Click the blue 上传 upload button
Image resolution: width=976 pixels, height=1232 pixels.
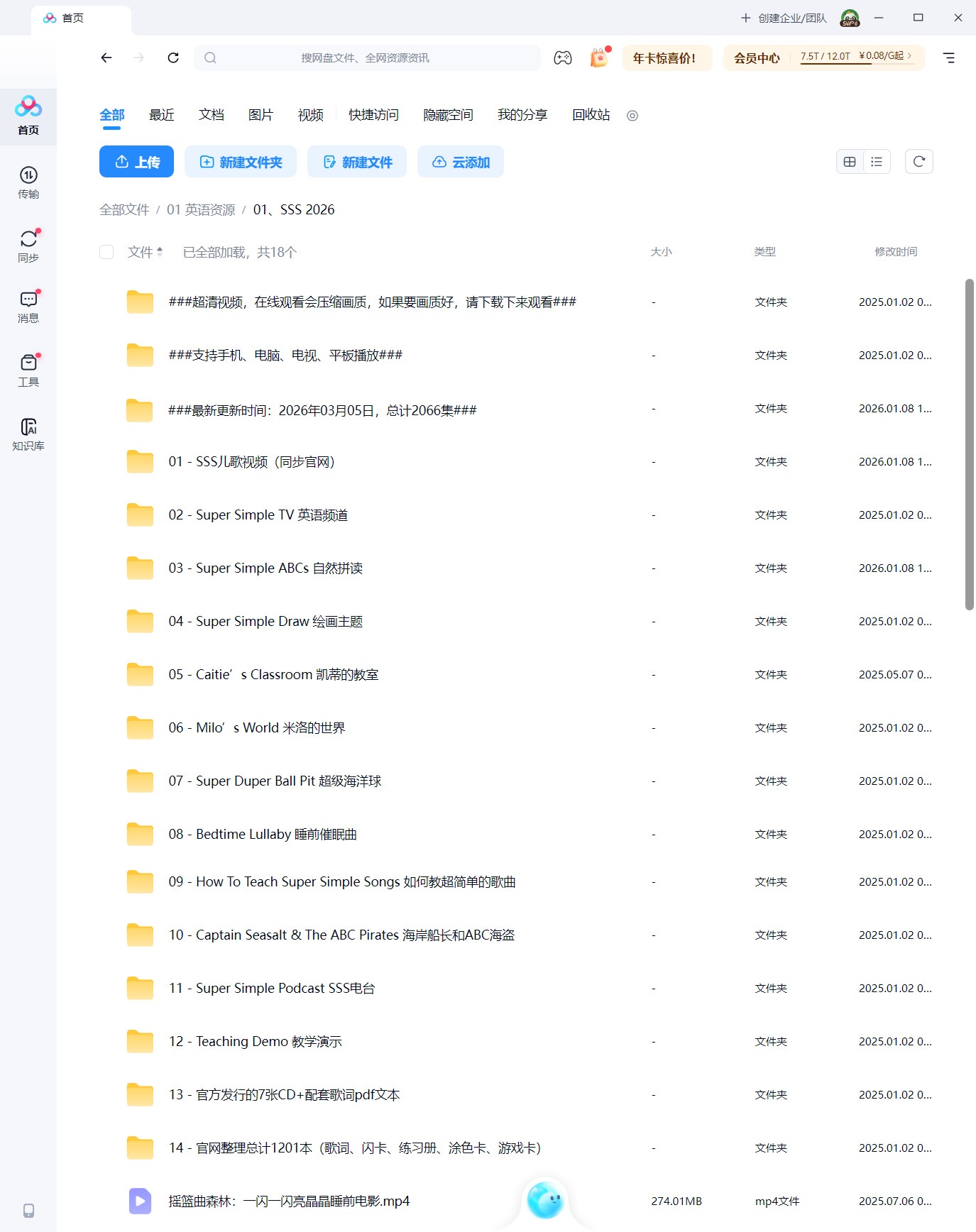(x=137, y=162)
